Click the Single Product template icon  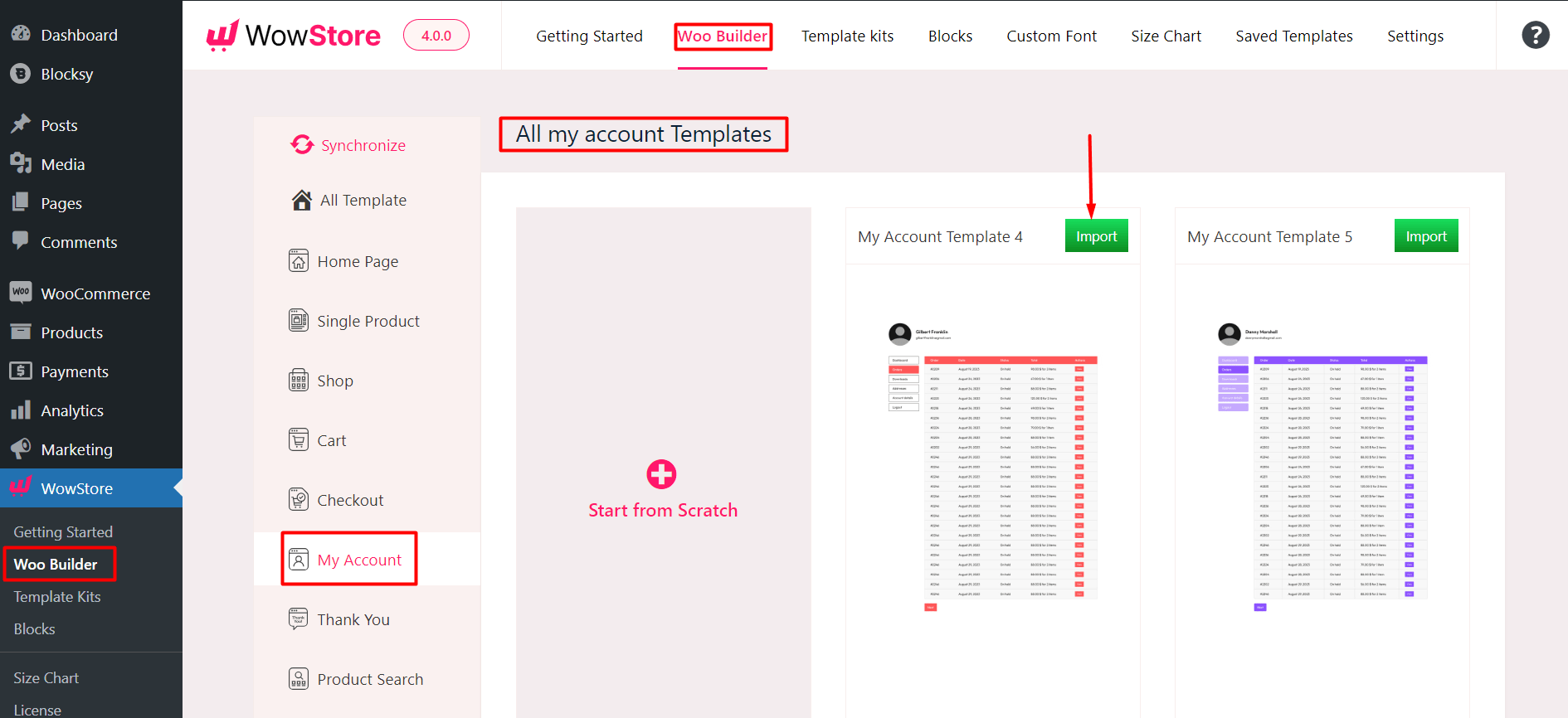[x=299, y=321]
